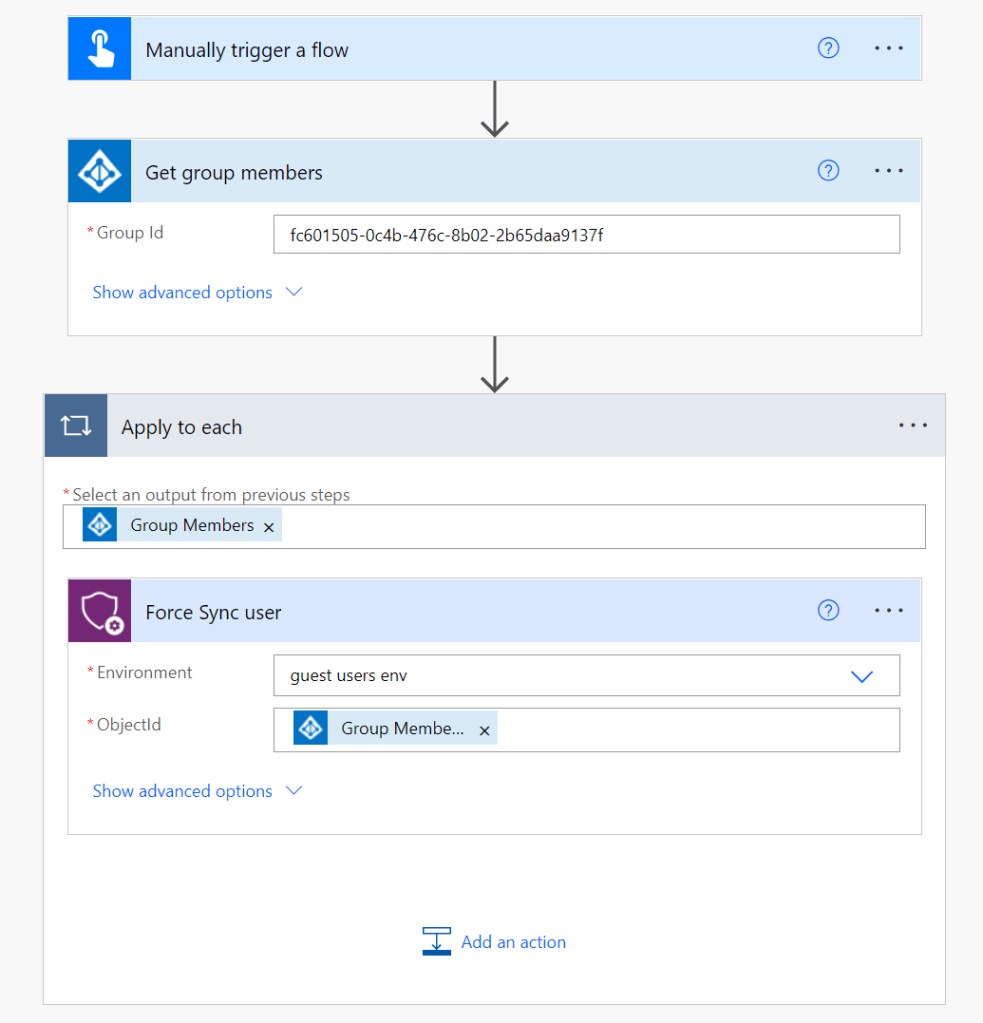
Task: Open the ellipsis menu on Force Sync user
Action: [888, 611]
